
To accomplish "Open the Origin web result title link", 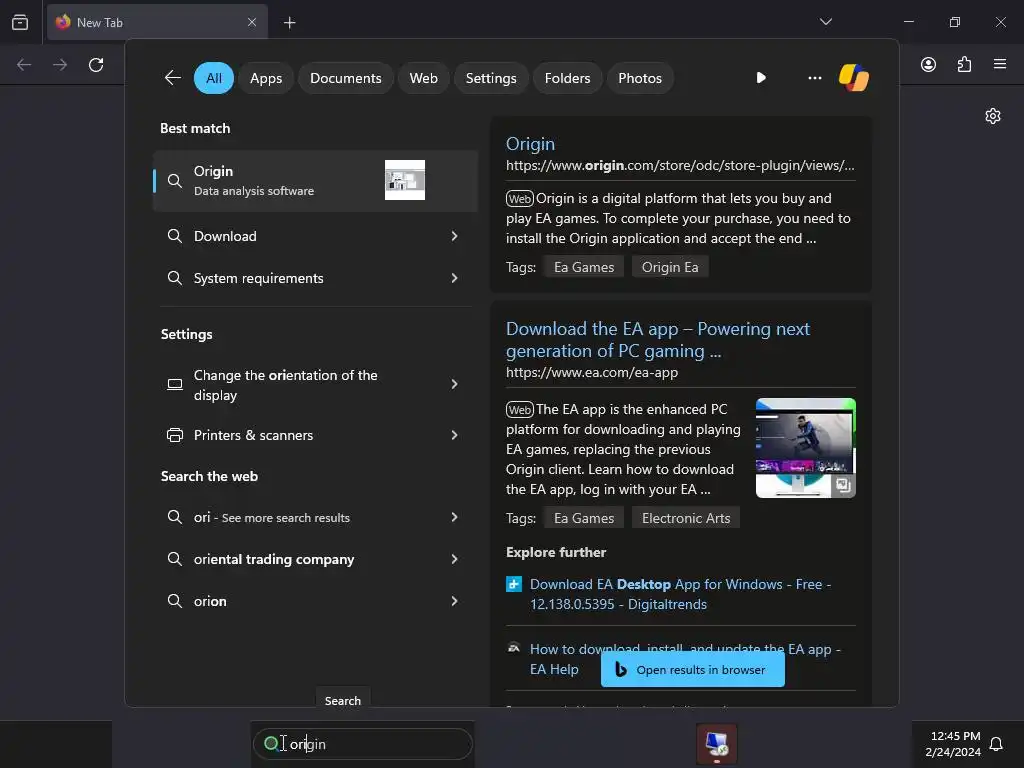I will [530, 144].
